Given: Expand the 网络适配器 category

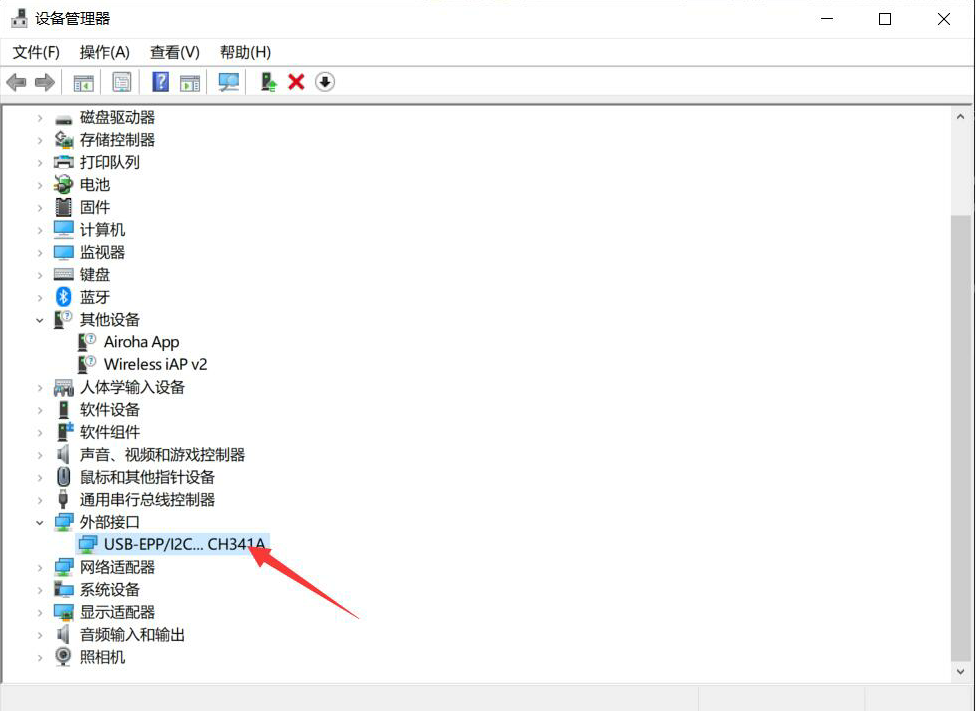Looking at the screenshot, I should tap(40, 567).
